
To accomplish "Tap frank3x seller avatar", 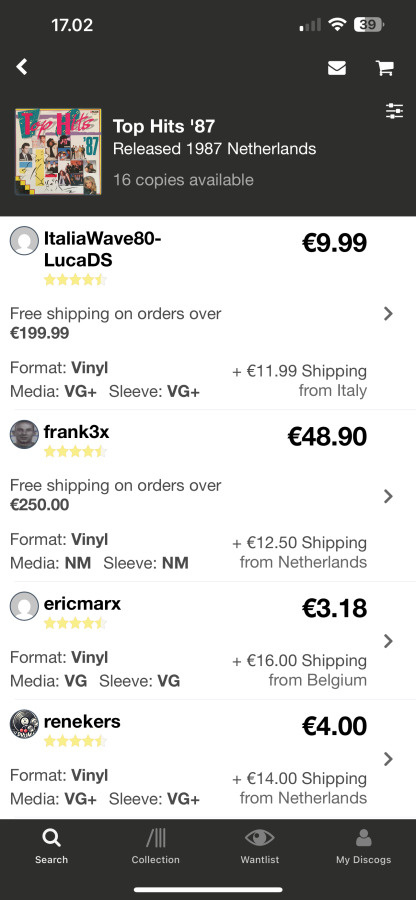I will (x=24, y=435).
